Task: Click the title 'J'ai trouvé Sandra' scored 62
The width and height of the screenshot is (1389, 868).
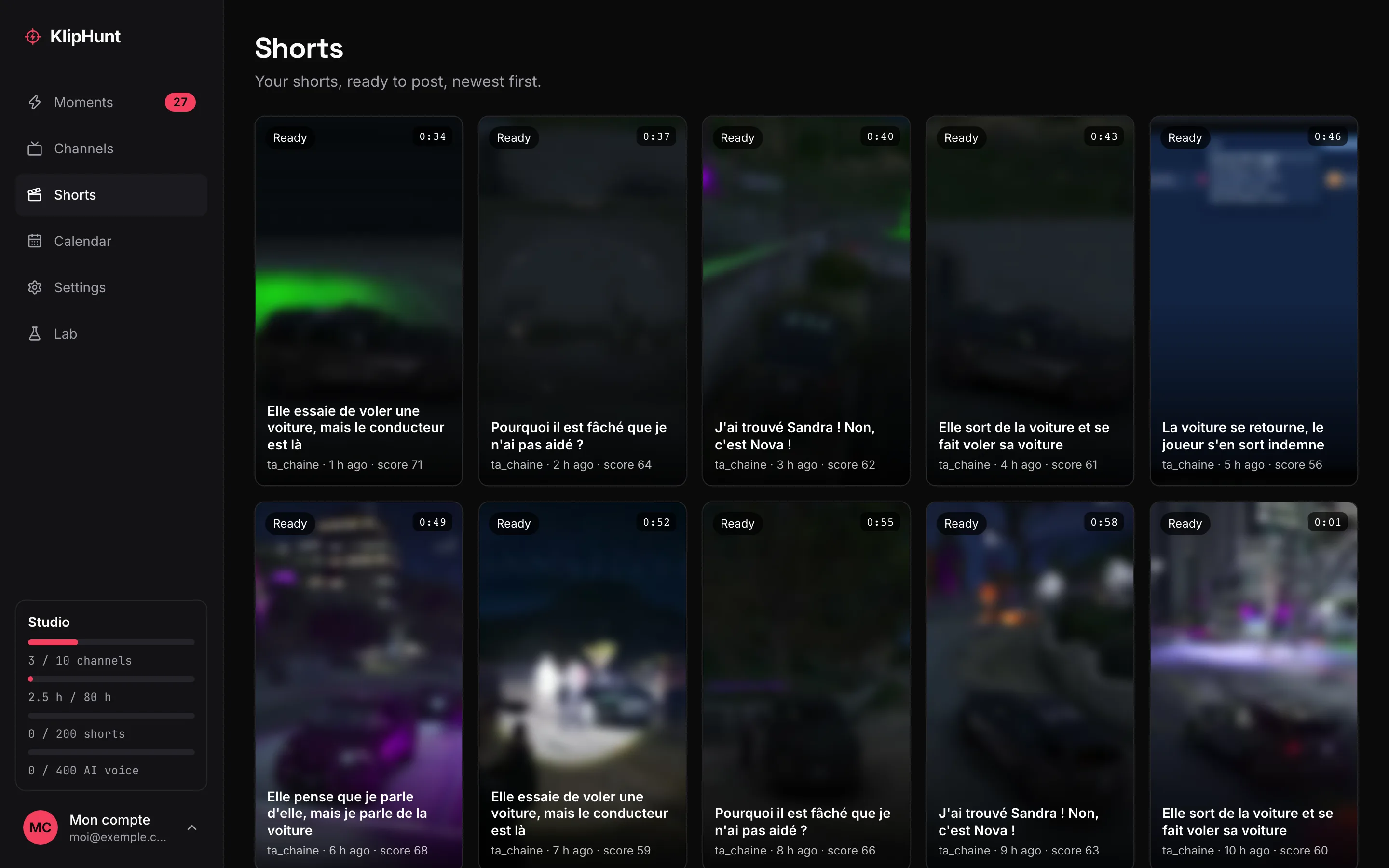Action: (x=795, y=436)
